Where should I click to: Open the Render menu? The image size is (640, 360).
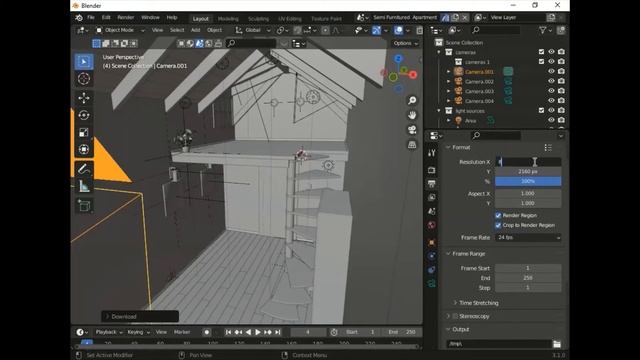point(126,18)
